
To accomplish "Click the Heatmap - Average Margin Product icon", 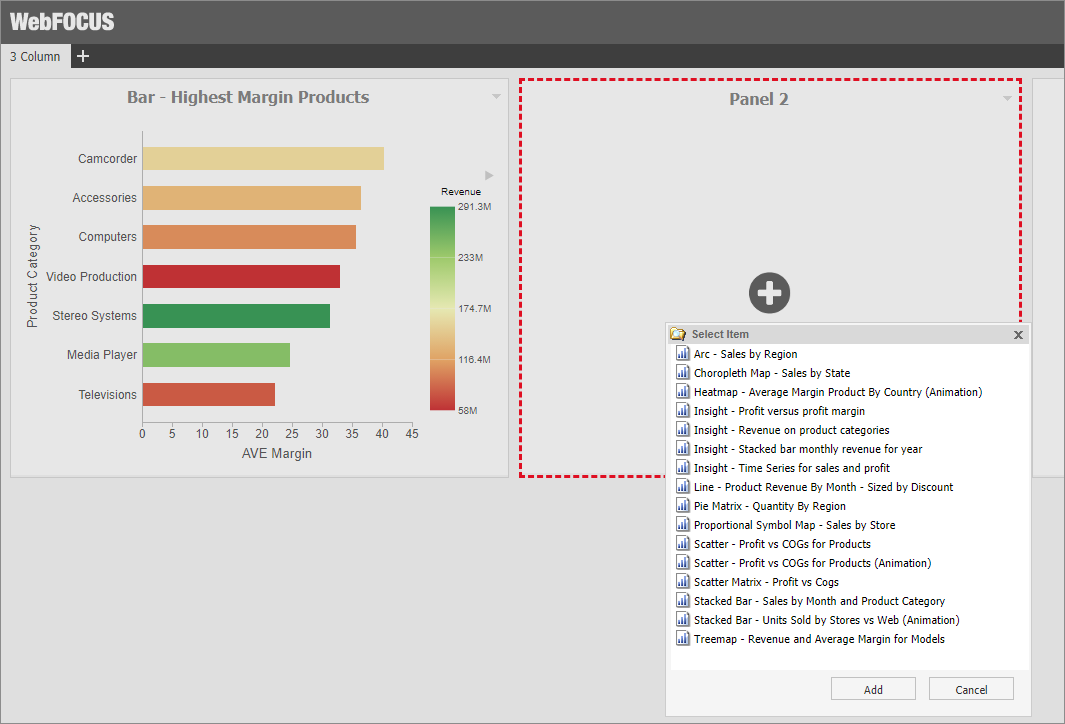I will tap(683, 392).
